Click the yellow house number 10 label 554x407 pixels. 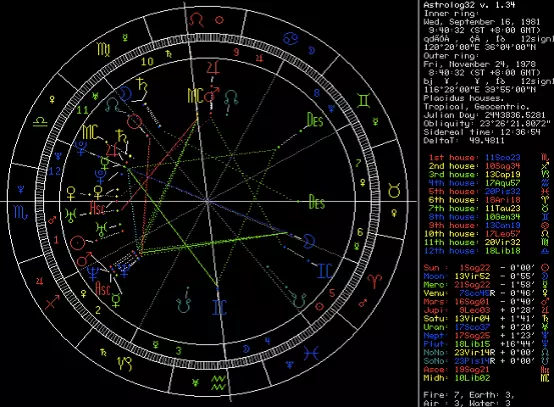coord(147,61)
